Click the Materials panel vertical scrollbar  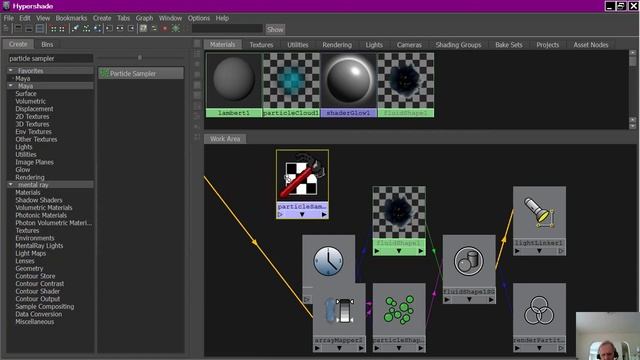(633, 89)
